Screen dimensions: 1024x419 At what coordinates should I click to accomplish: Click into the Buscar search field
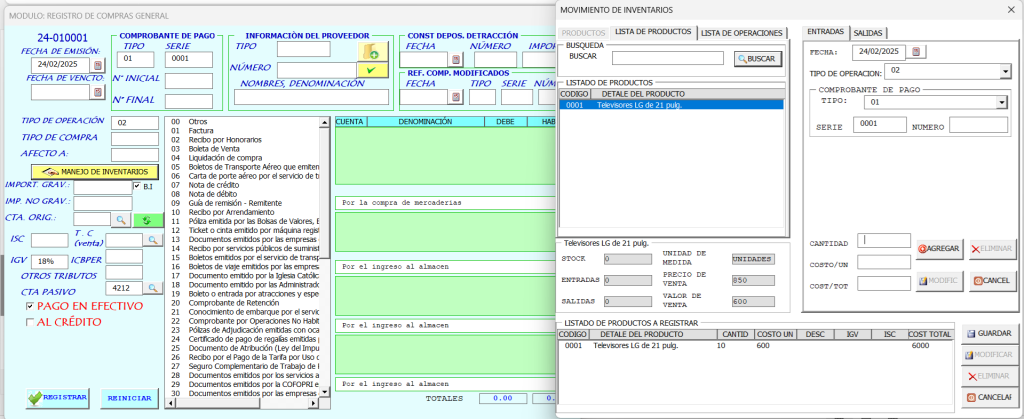click(667, 58)
